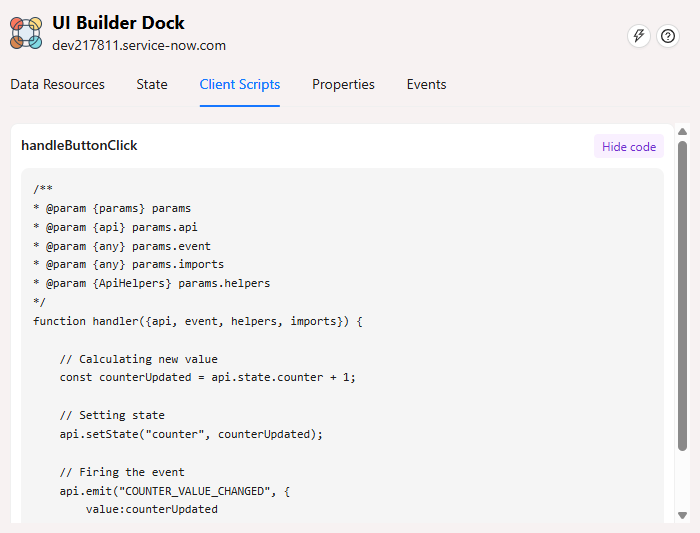This screenshot has height=533, width=700.
Task: Click the UI Builder Dock logo
Action: click(27, 33)
